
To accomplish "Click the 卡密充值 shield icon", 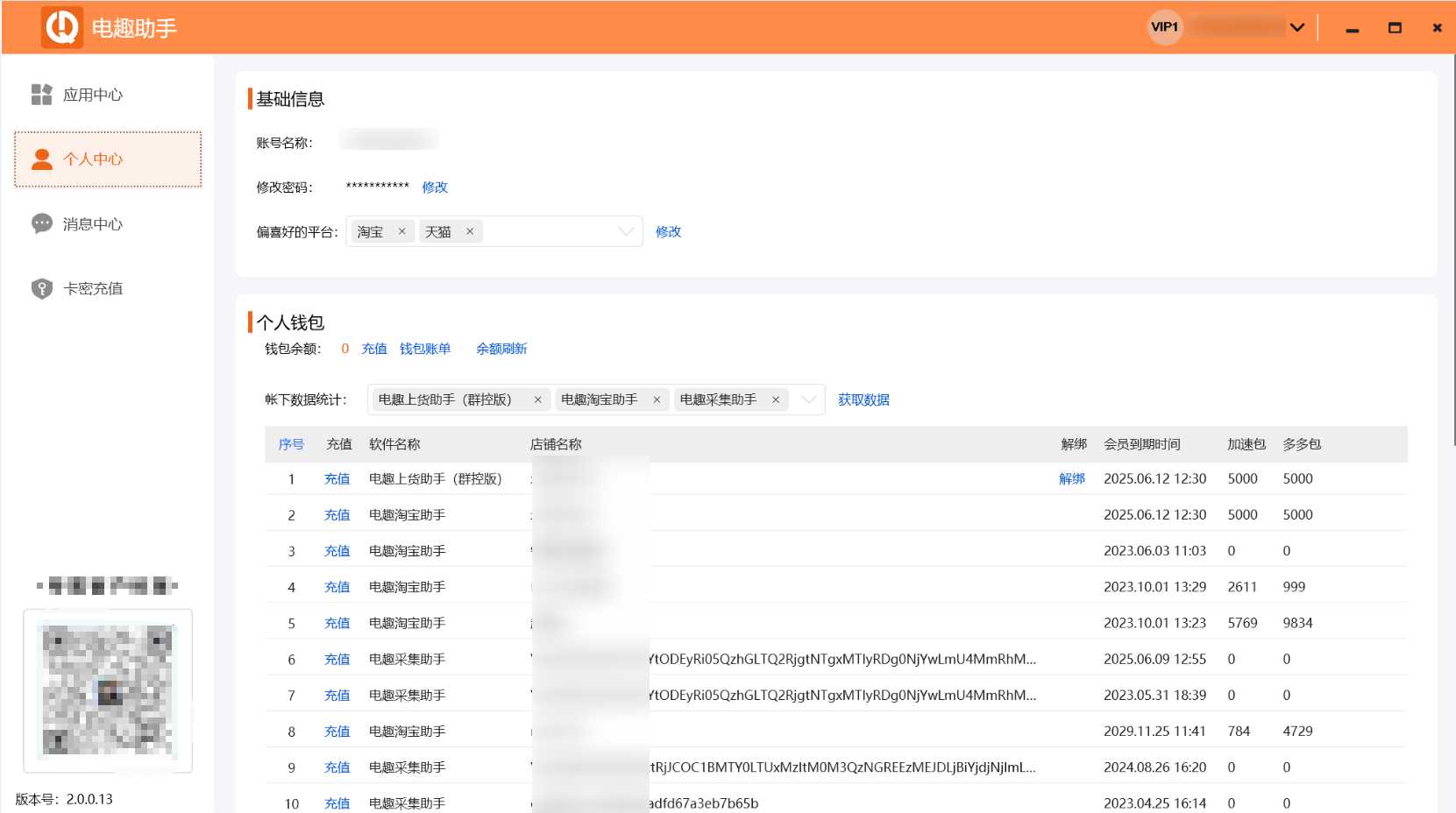I will click(41, 288).
